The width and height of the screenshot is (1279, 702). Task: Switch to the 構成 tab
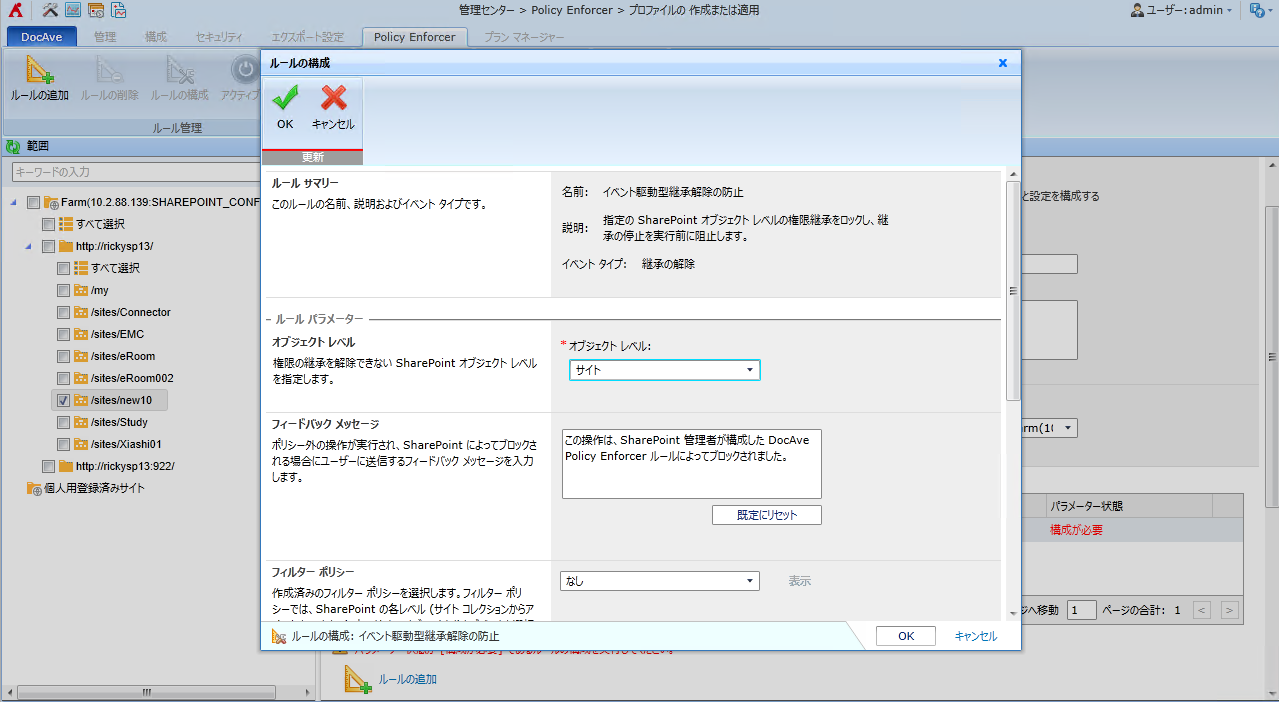pyautogui.click(x=156, y=37)
